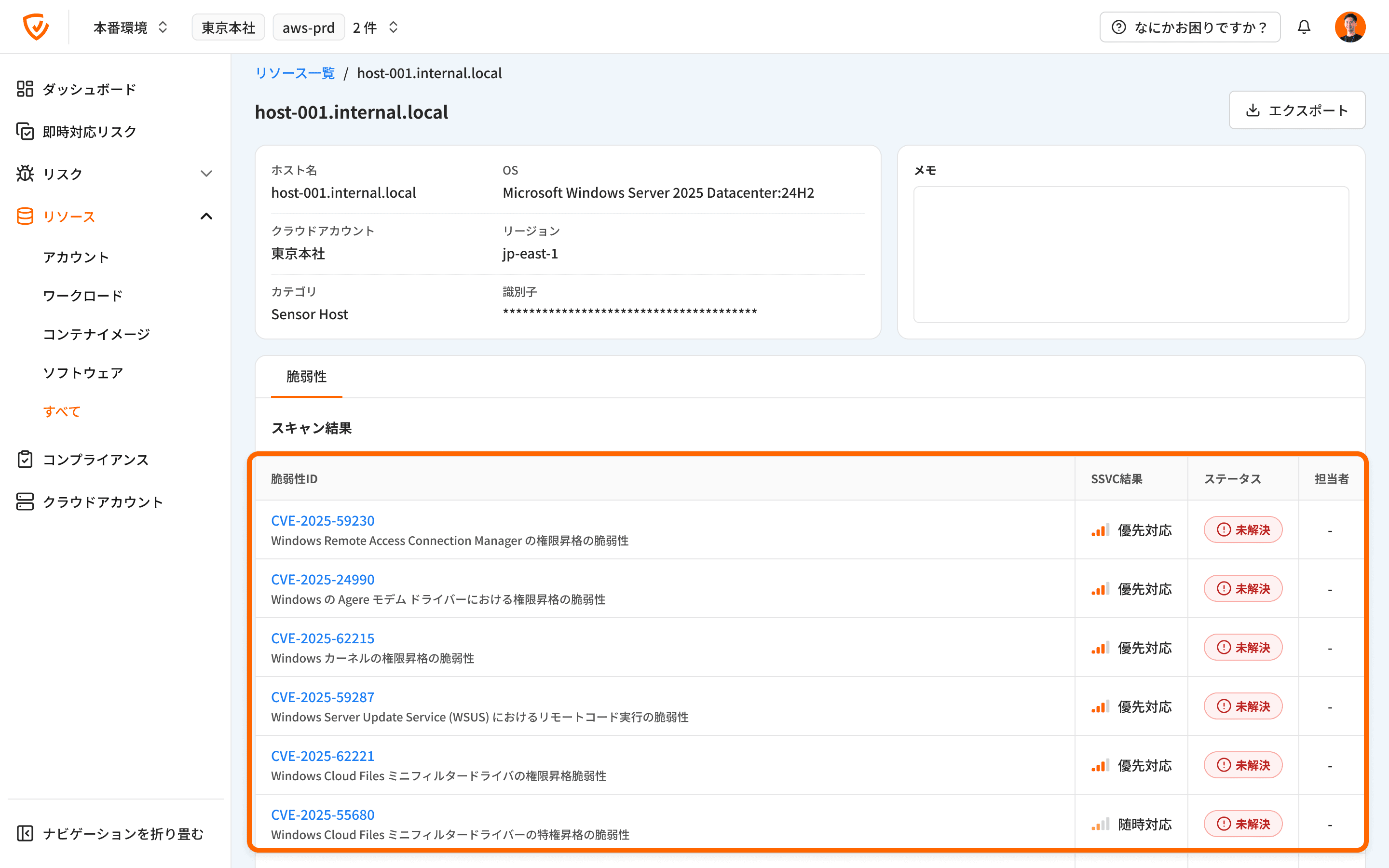Viewport: 1389px width, 868px height.
Task: Click the help question mark icon
Action: coord(1118,27)
